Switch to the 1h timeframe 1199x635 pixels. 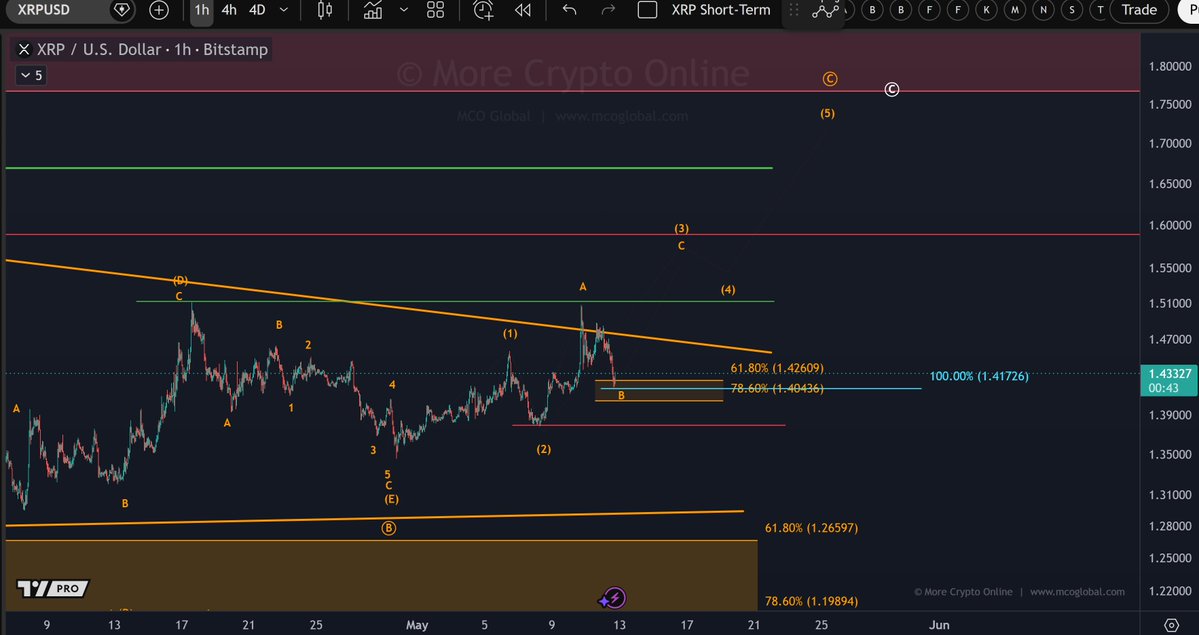pyautogui.click(x=201, y=10)
